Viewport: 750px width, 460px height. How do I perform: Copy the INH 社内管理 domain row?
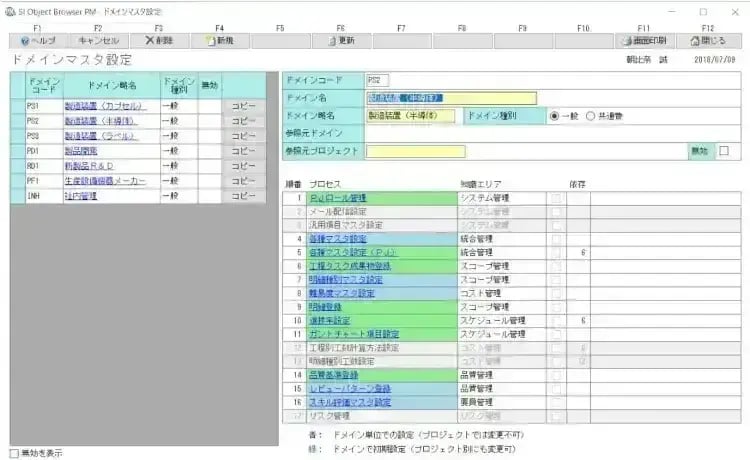click(x=244, y=196)
